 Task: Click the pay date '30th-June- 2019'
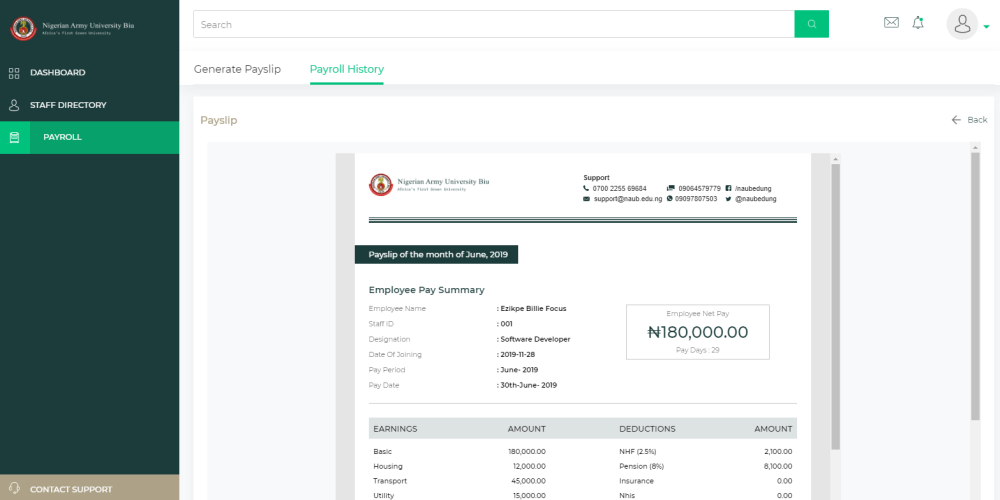[529, 385]
